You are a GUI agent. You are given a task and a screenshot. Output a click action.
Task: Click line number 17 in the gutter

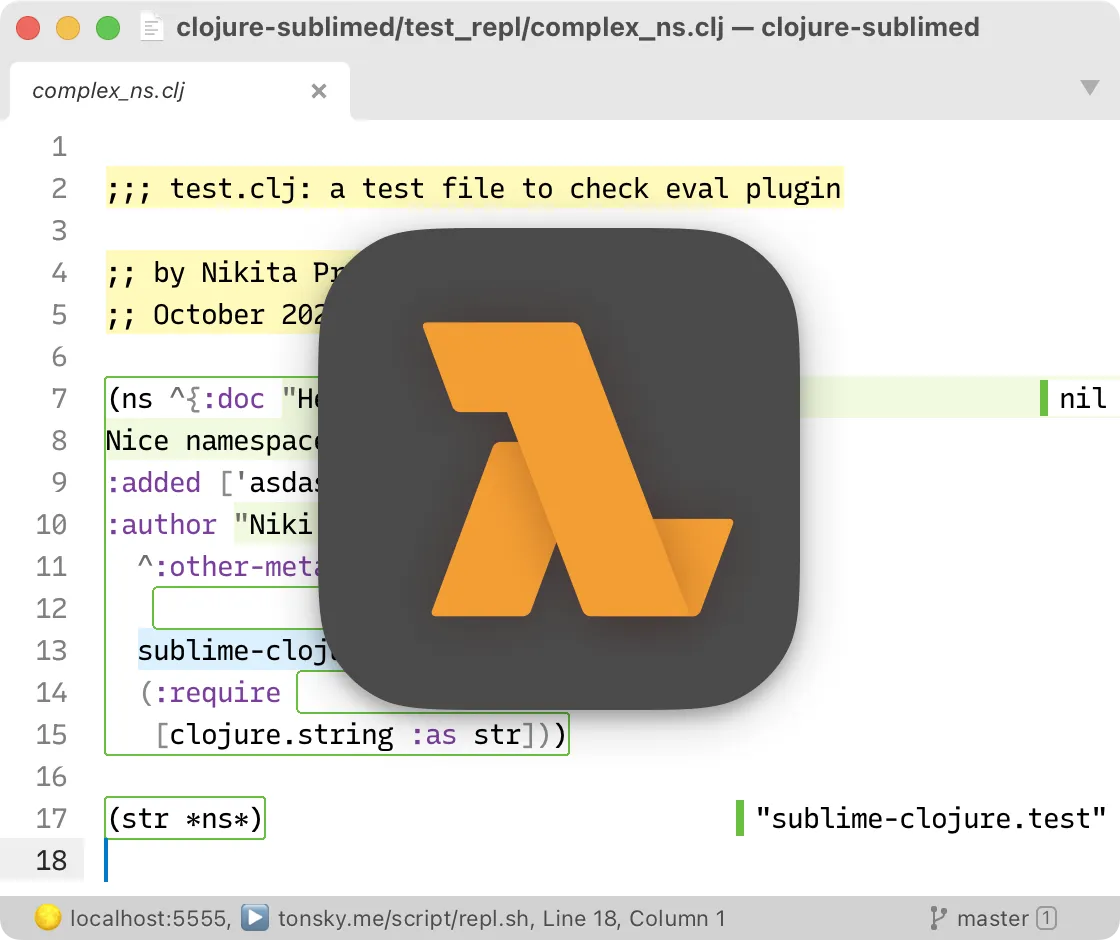coord(51,819)
